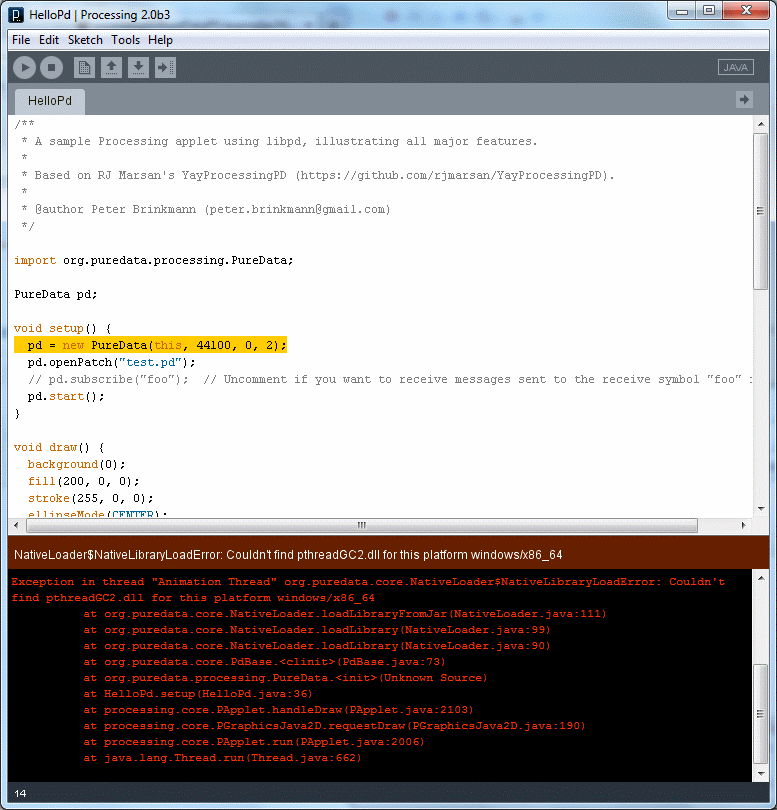The height and width of the screenshot is (810, 777).
Task: Click the line pd.openPatch("test.pd");
Action: click(x=112, y=362)
